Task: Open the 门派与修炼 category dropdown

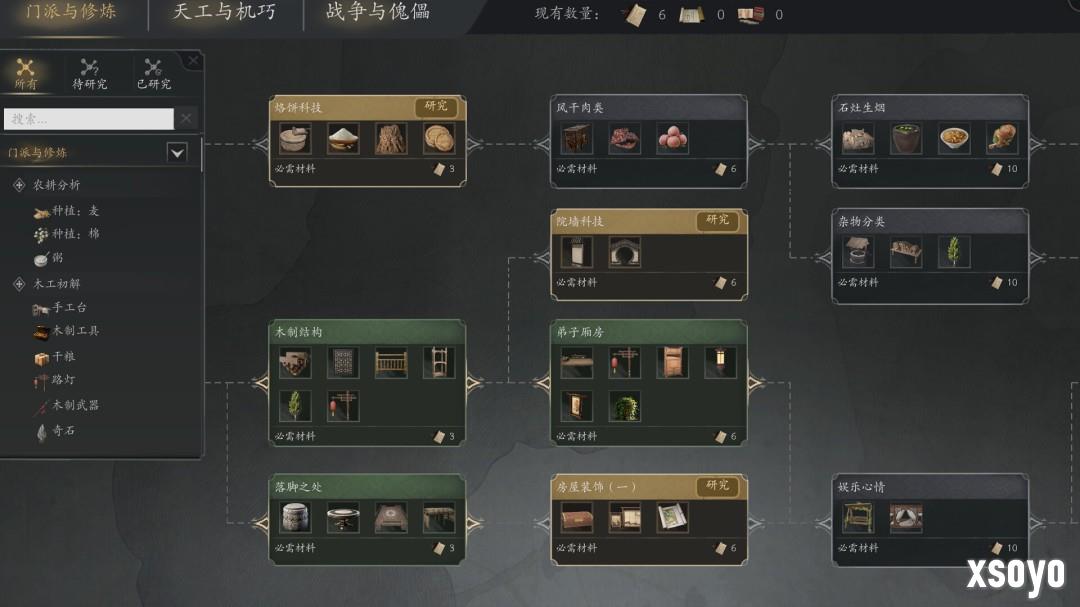Action: click(x=177, y=152)
